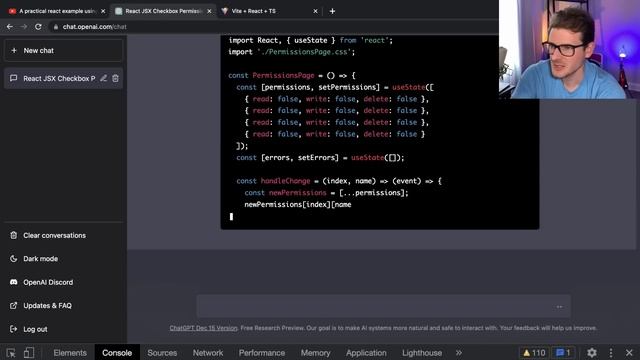
Task: Open the DevTools Lighthouse tab
Action: [422, 353]
